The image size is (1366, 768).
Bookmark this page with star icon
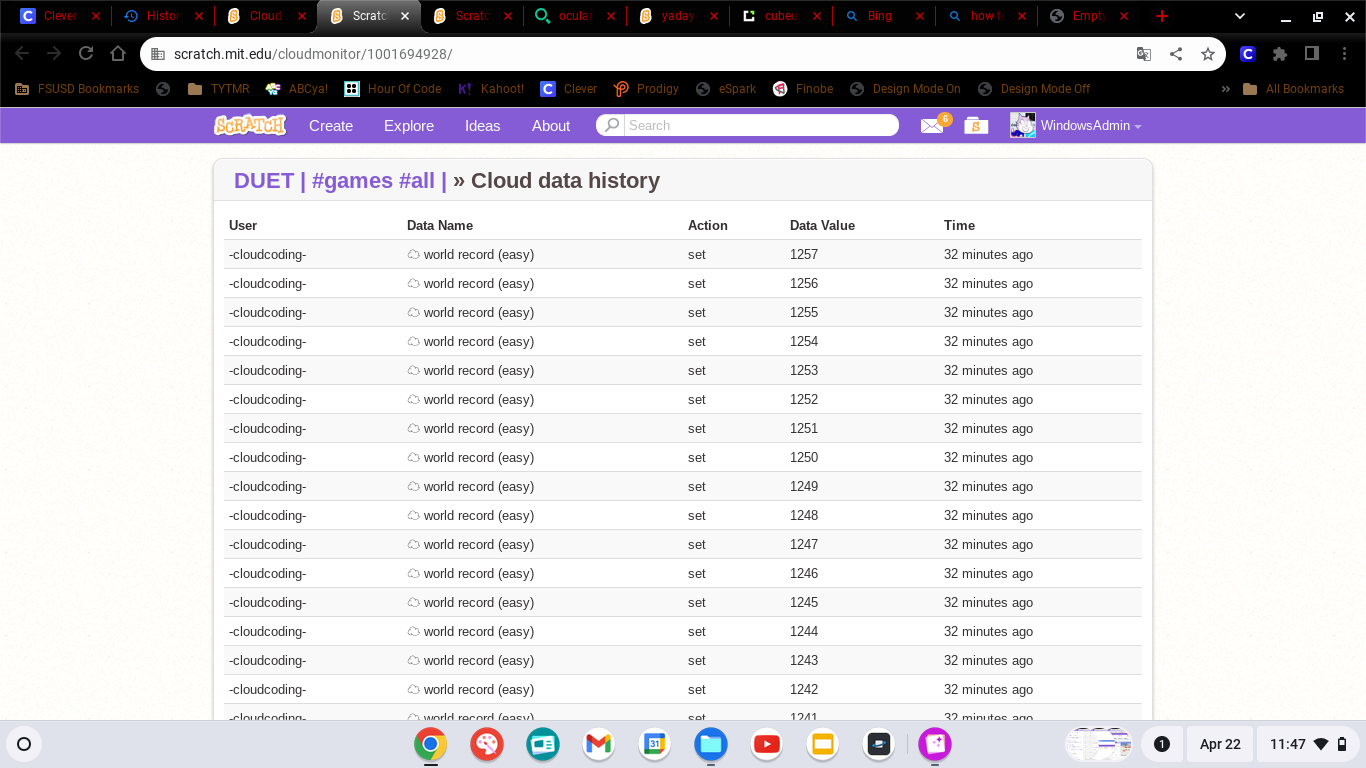[x=1208, y=54]
